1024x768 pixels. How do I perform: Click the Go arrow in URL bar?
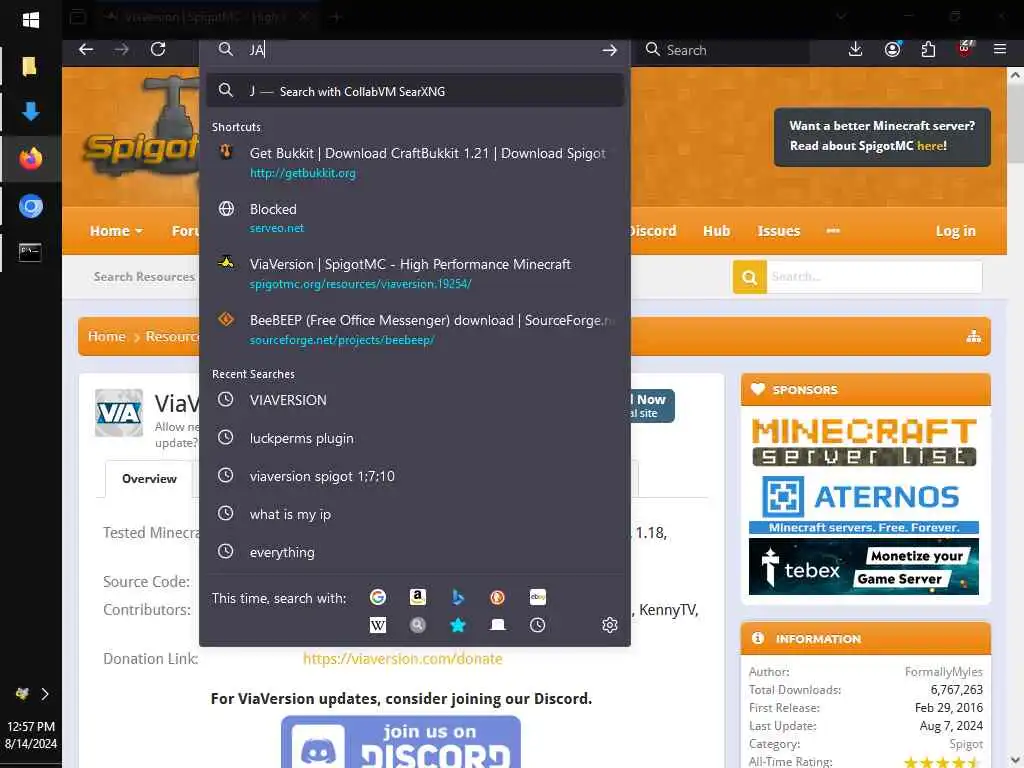(x=609, y=50)
